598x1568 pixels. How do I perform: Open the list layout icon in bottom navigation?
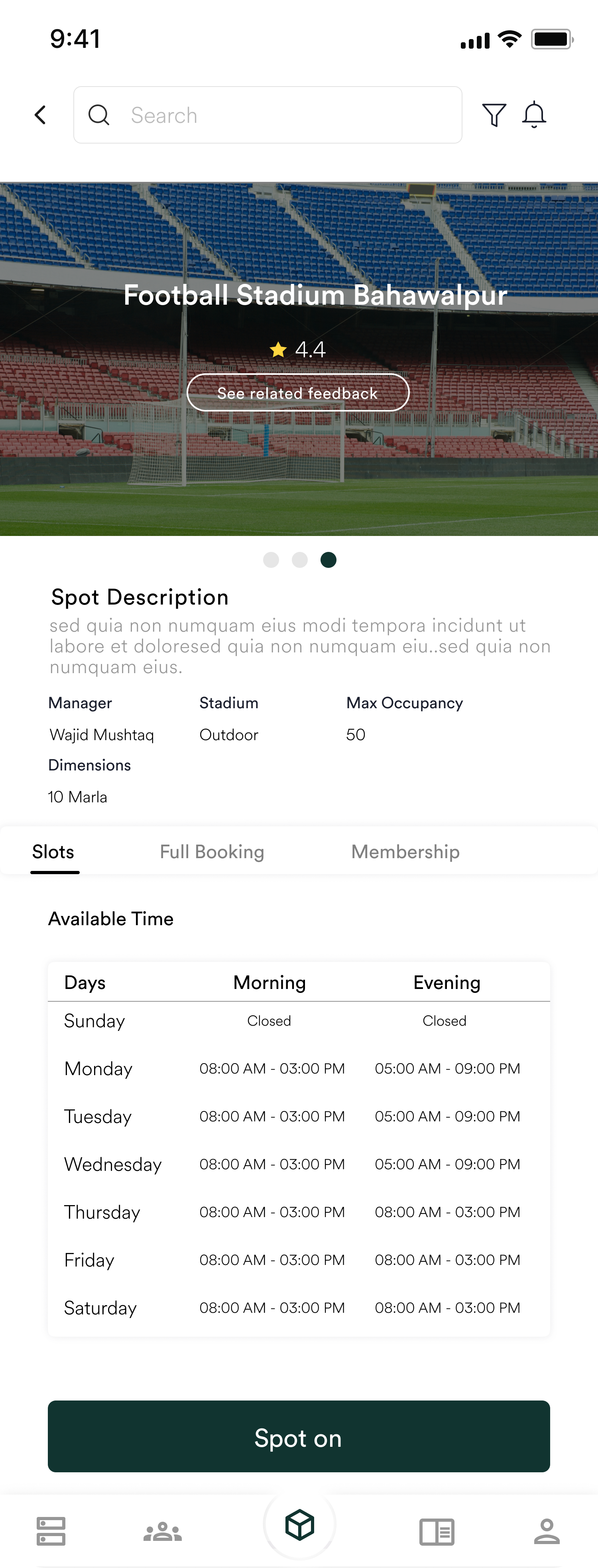click(51, 1531)
